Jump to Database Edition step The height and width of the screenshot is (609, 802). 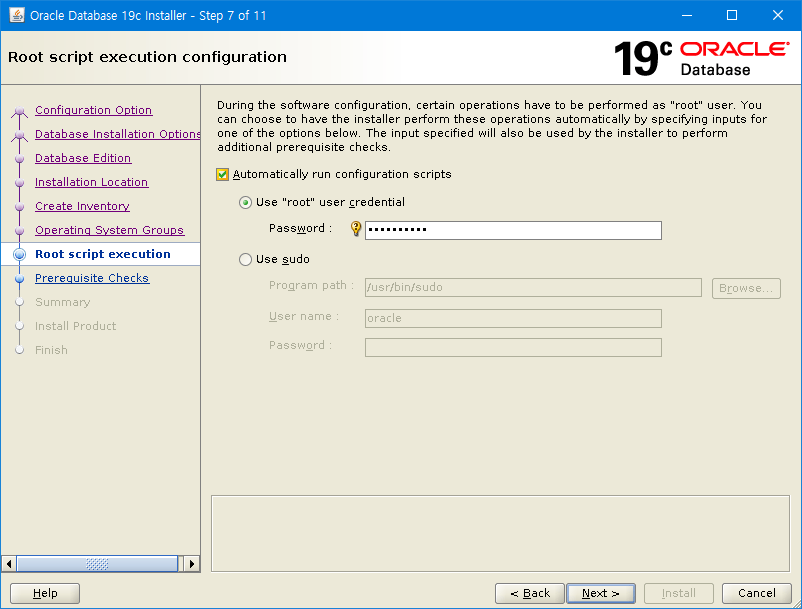tap(83, 159)
